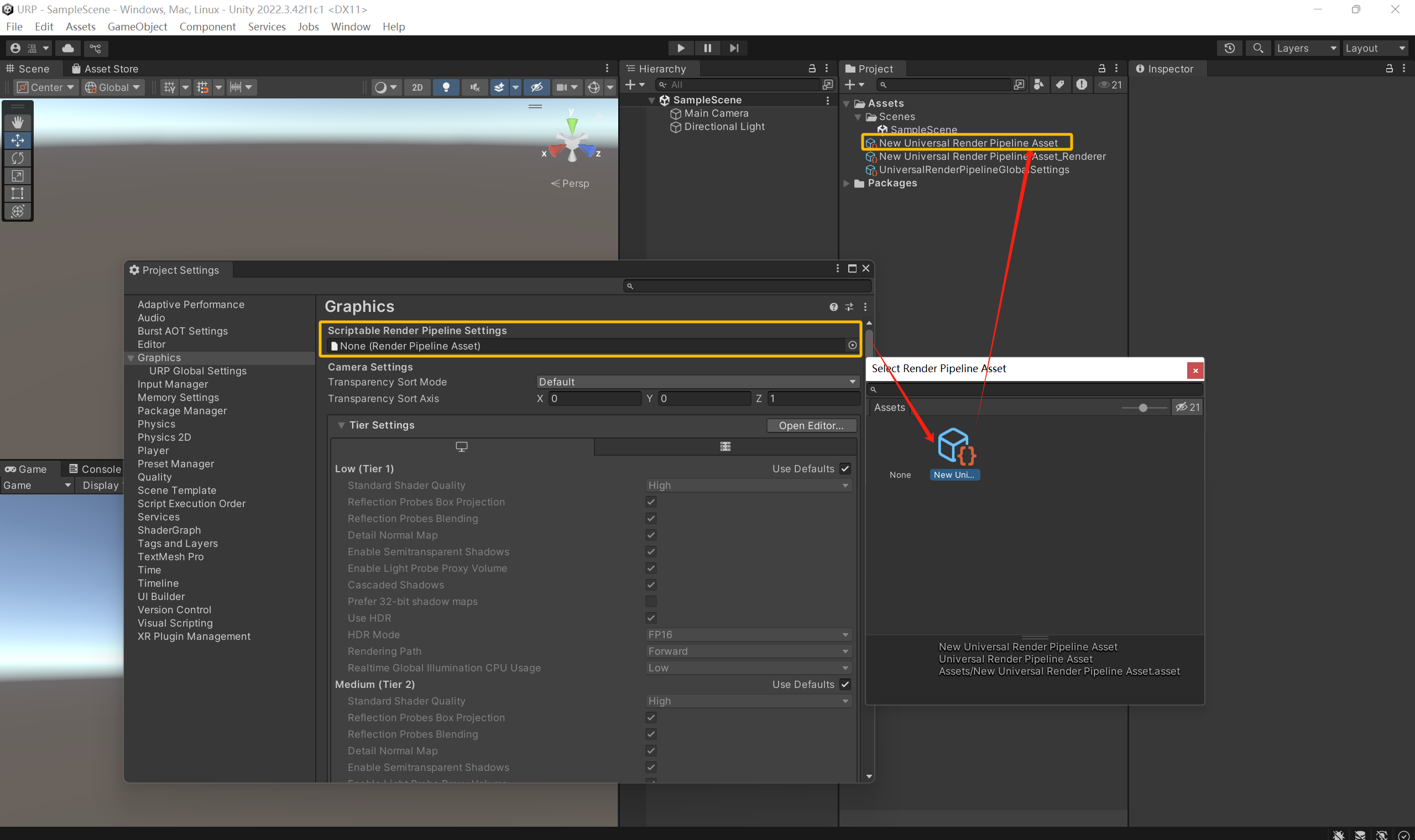Click the icon size slider in asset picker

pyautogui.click(x=1143, y=408)
